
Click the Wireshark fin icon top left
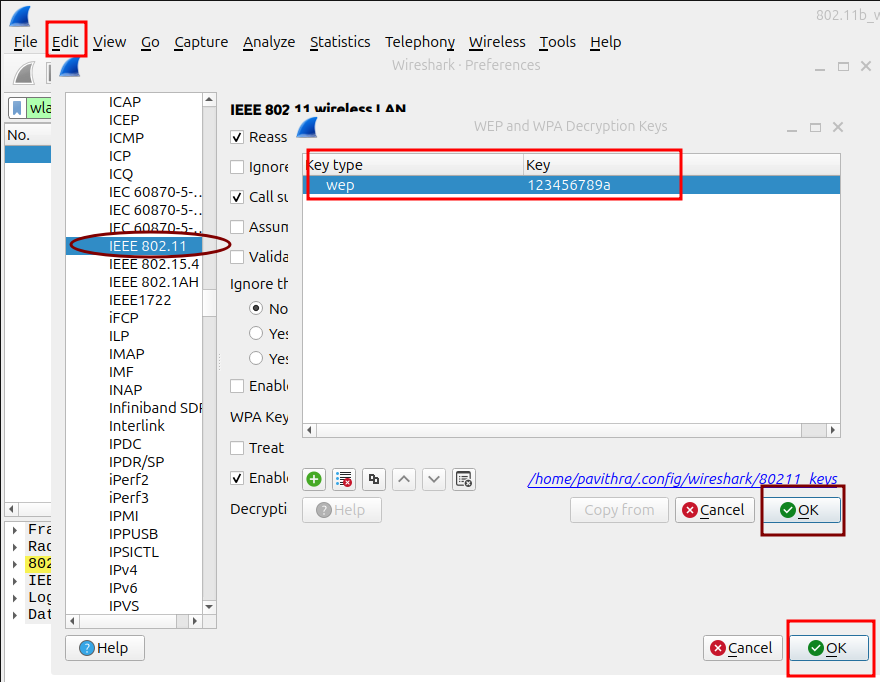click(18, 14)
